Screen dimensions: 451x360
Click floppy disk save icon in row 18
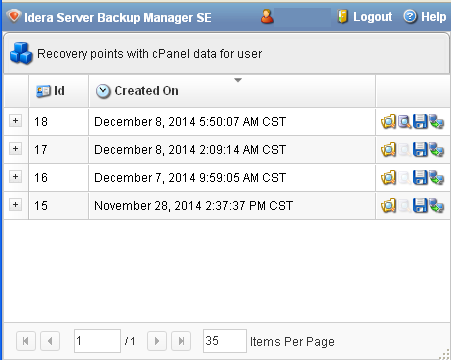tap(420, 122)
